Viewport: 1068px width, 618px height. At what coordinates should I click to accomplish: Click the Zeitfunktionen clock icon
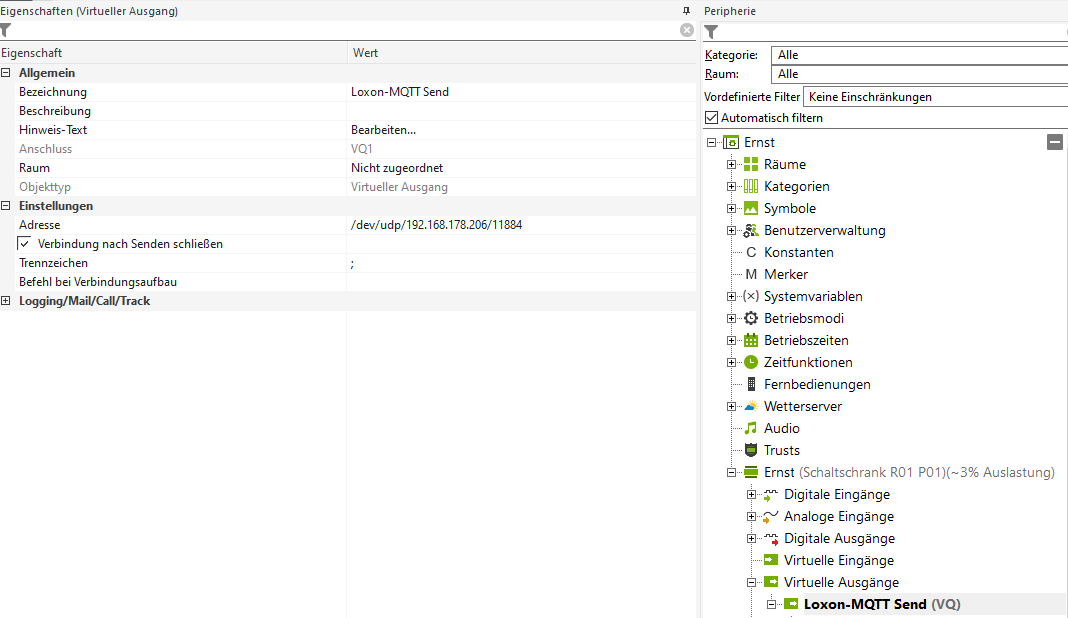click(751, 363)
